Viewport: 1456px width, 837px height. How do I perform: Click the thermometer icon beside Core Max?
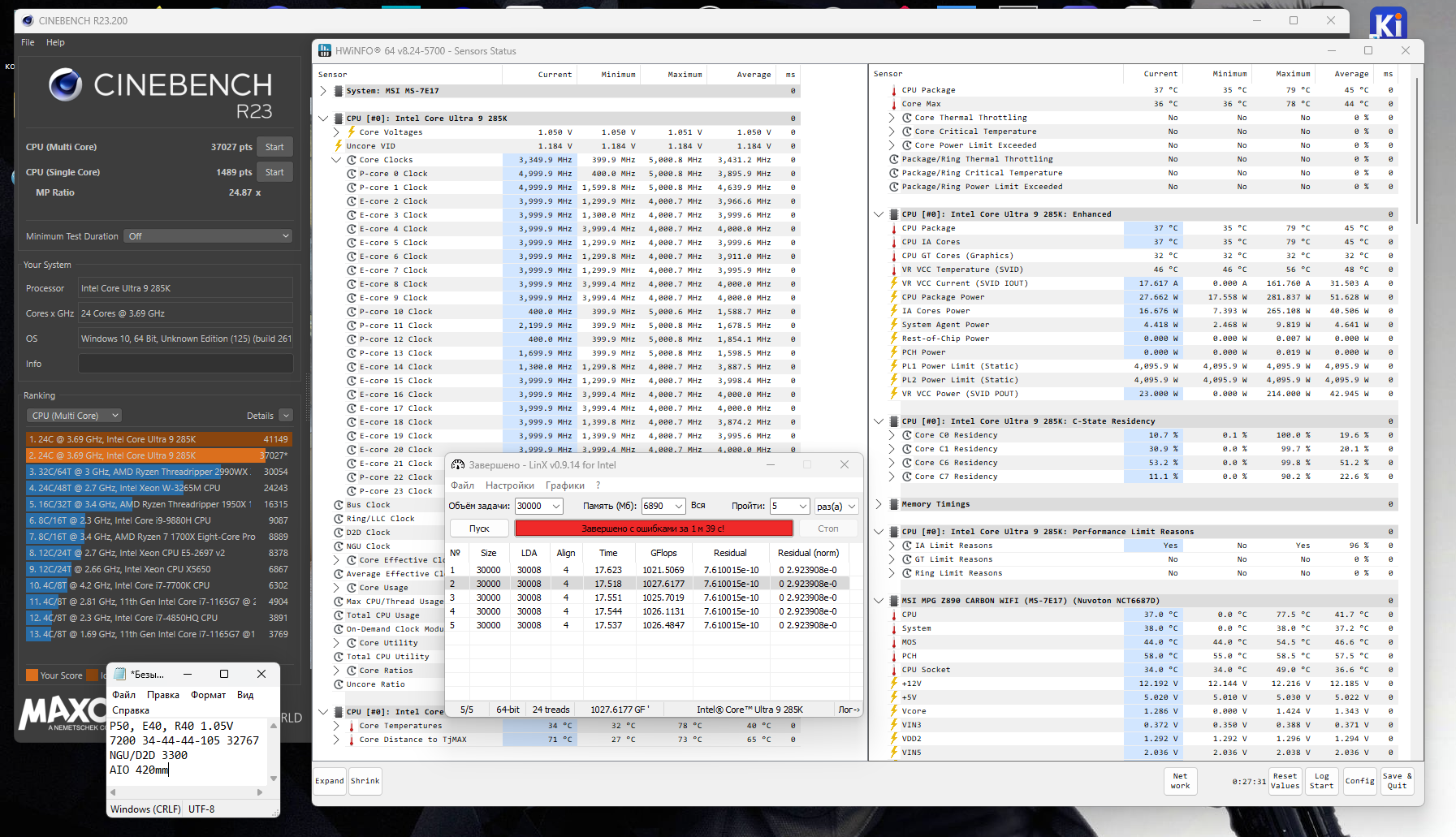(x=894, y=103)
